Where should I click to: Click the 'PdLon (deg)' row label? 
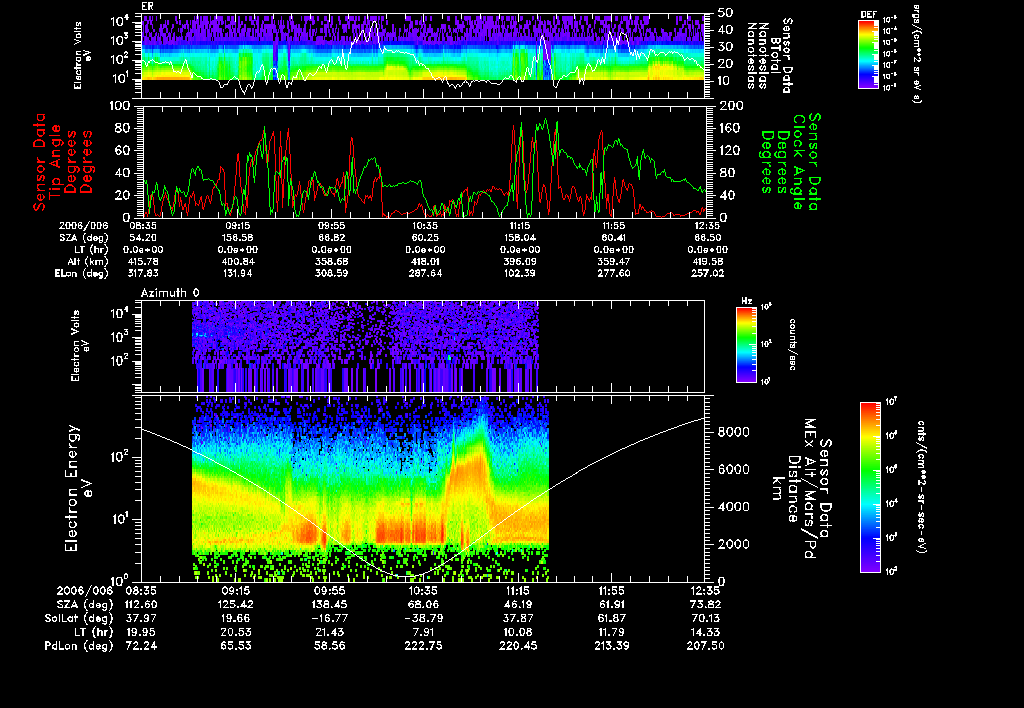78,645
